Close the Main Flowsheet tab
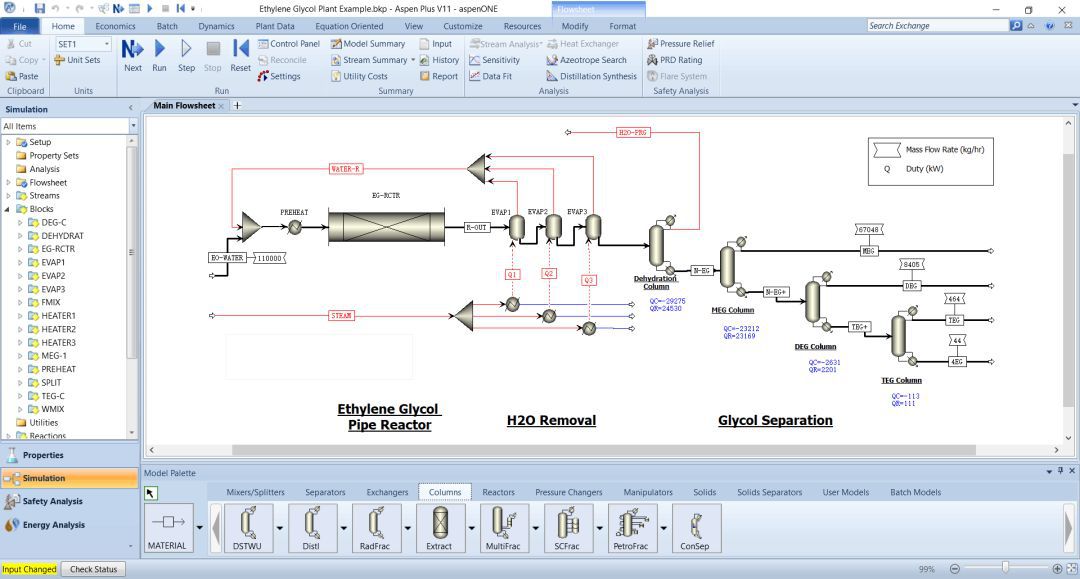The width and height of the screenshot is (1080, 579). coord(221,106)
